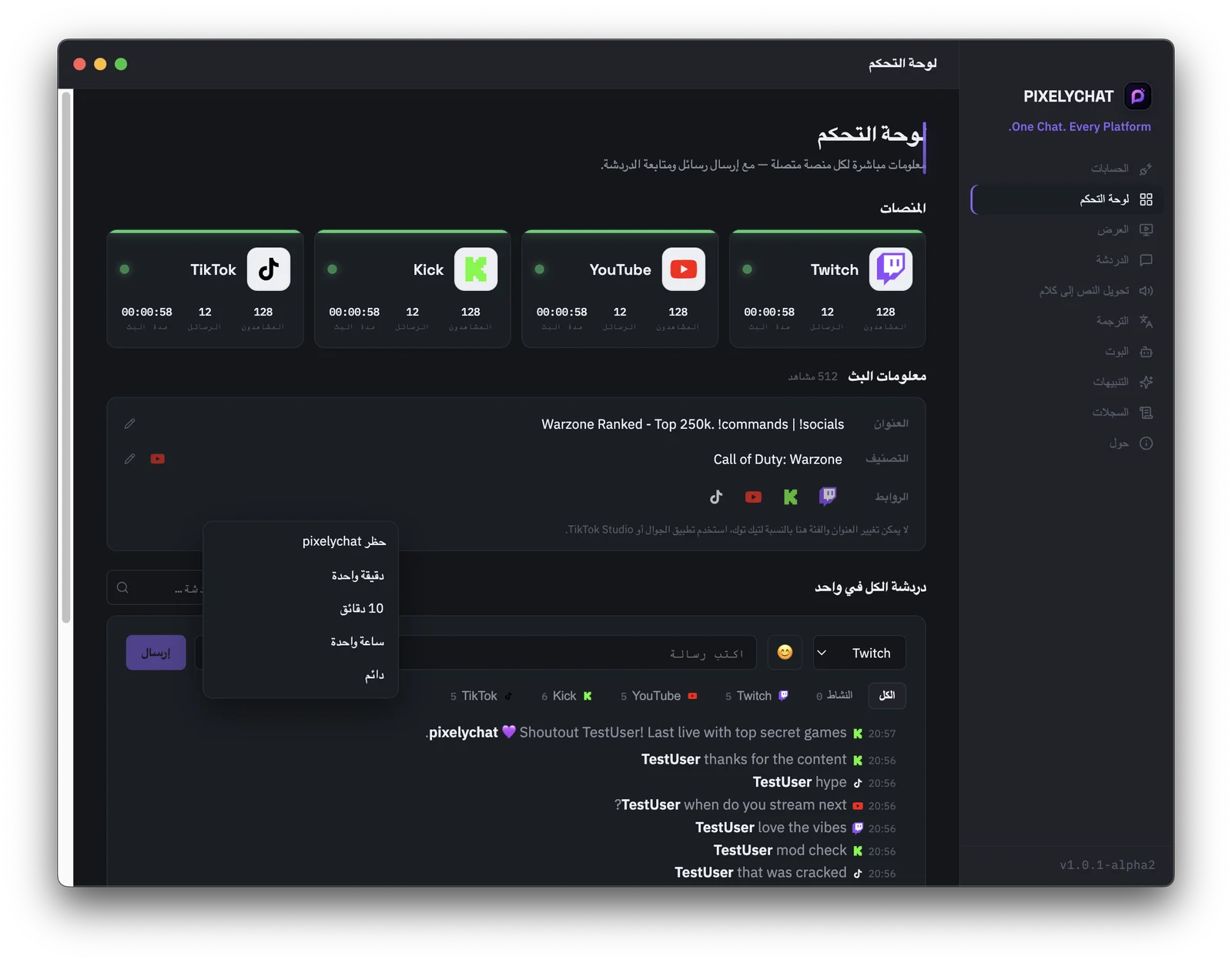Click the YouTube platform card icon
Viewport: 1232px width, 963px height.
click(683, 269)
